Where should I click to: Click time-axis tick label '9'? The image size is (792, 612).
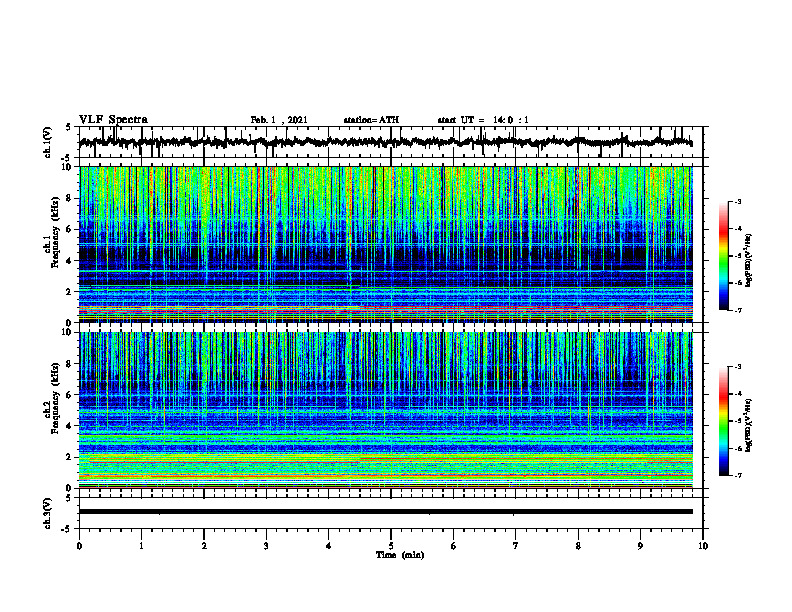640,546
